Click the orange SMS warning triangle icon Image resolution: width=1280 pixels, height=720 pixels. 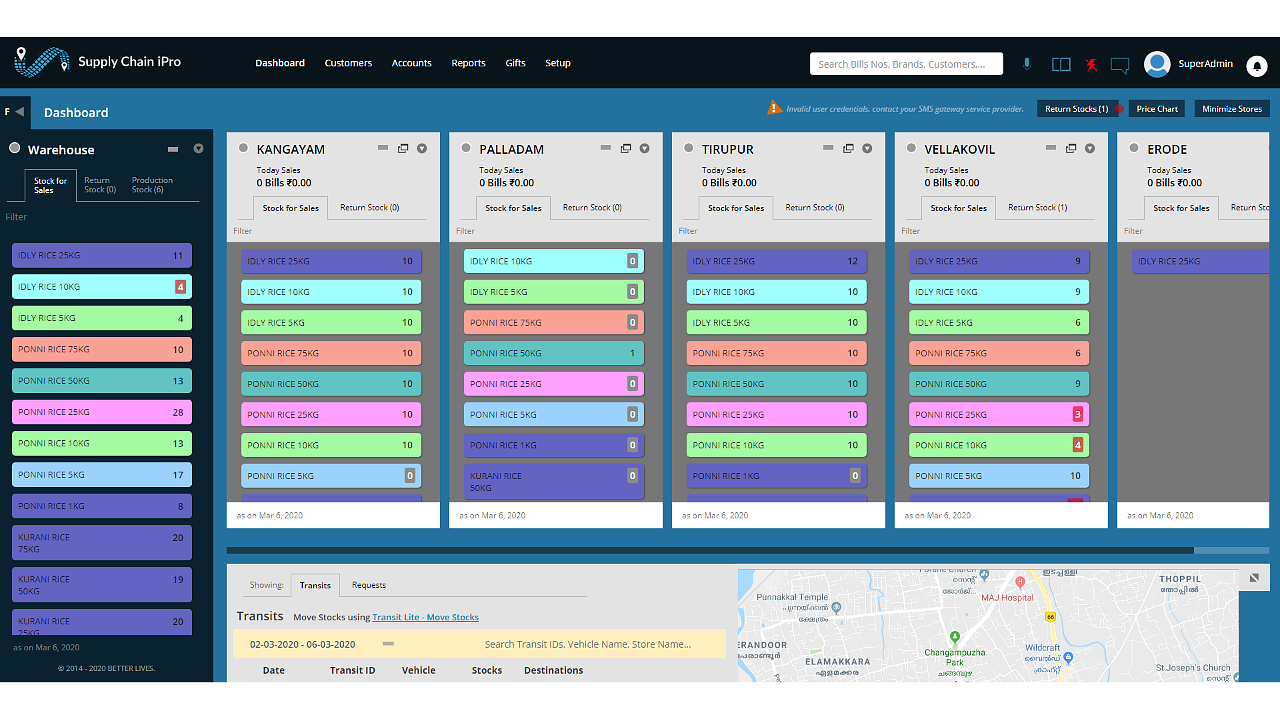(x=774, y=108)
